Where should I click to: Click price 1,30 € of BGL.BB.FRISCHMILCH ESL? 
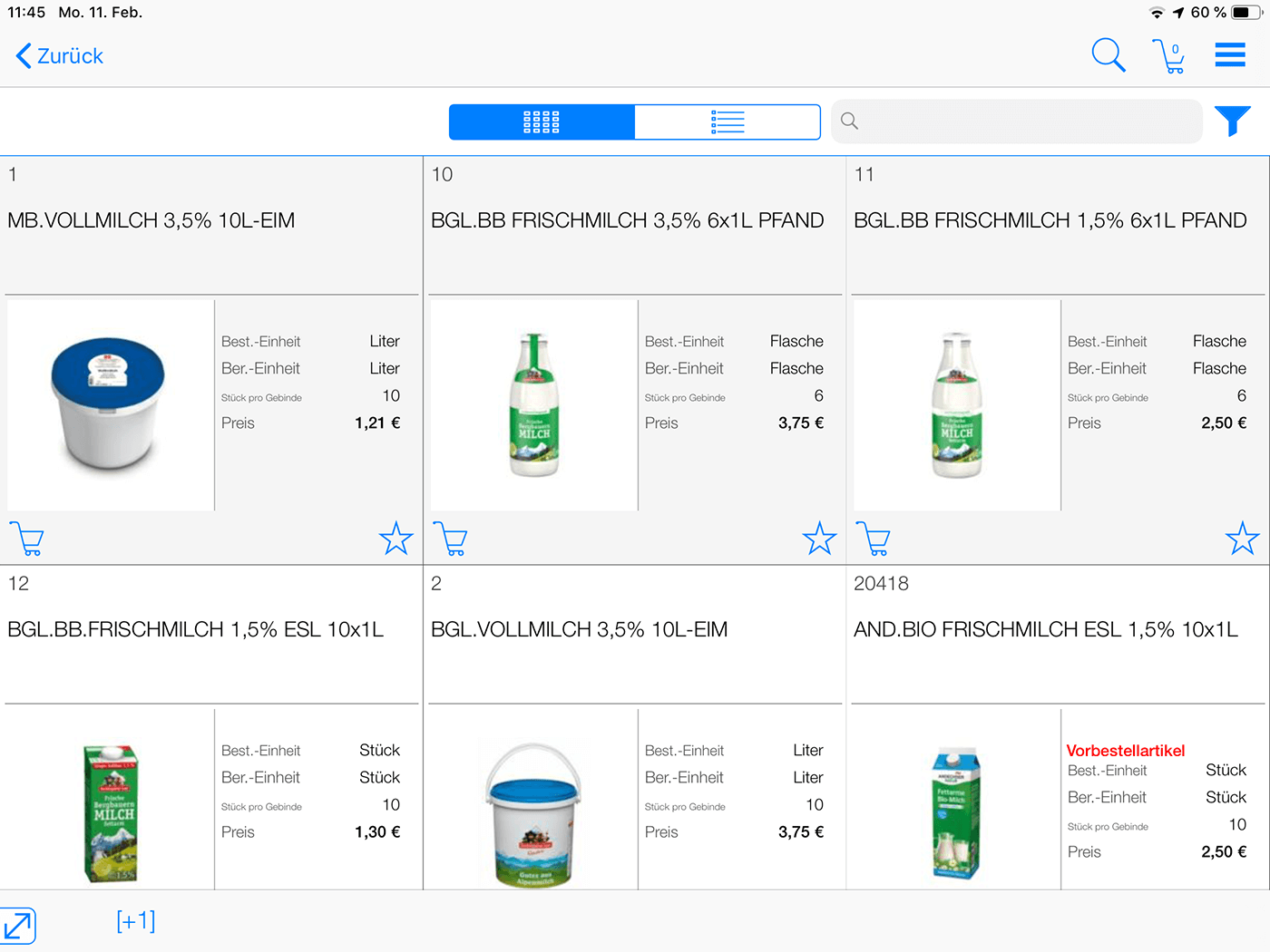pyautogui.click(x=377, y=831)
